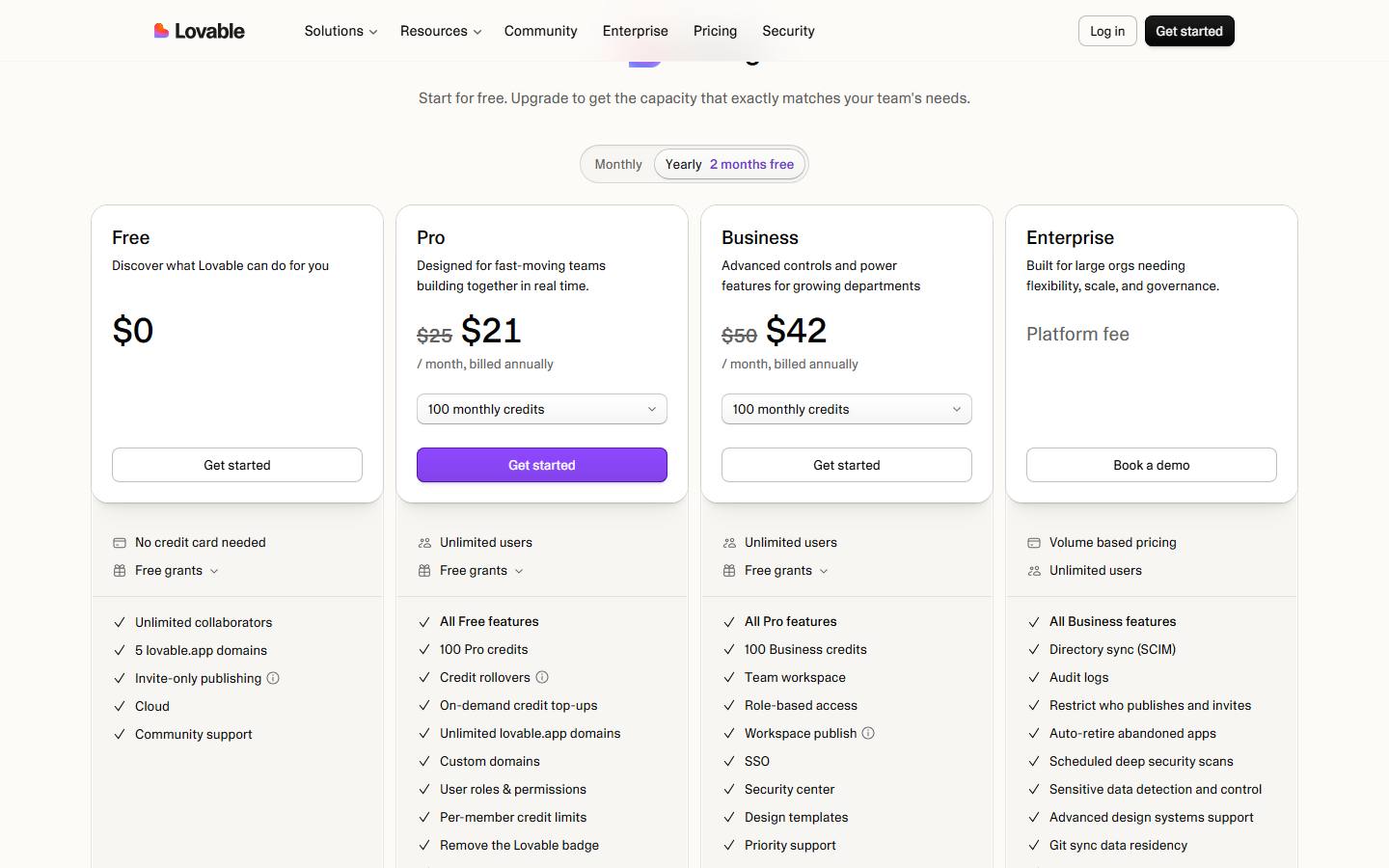The image size is (1389, 868).
Task: Click the "Git sync data residency" text
Action: click(1118, 846)
